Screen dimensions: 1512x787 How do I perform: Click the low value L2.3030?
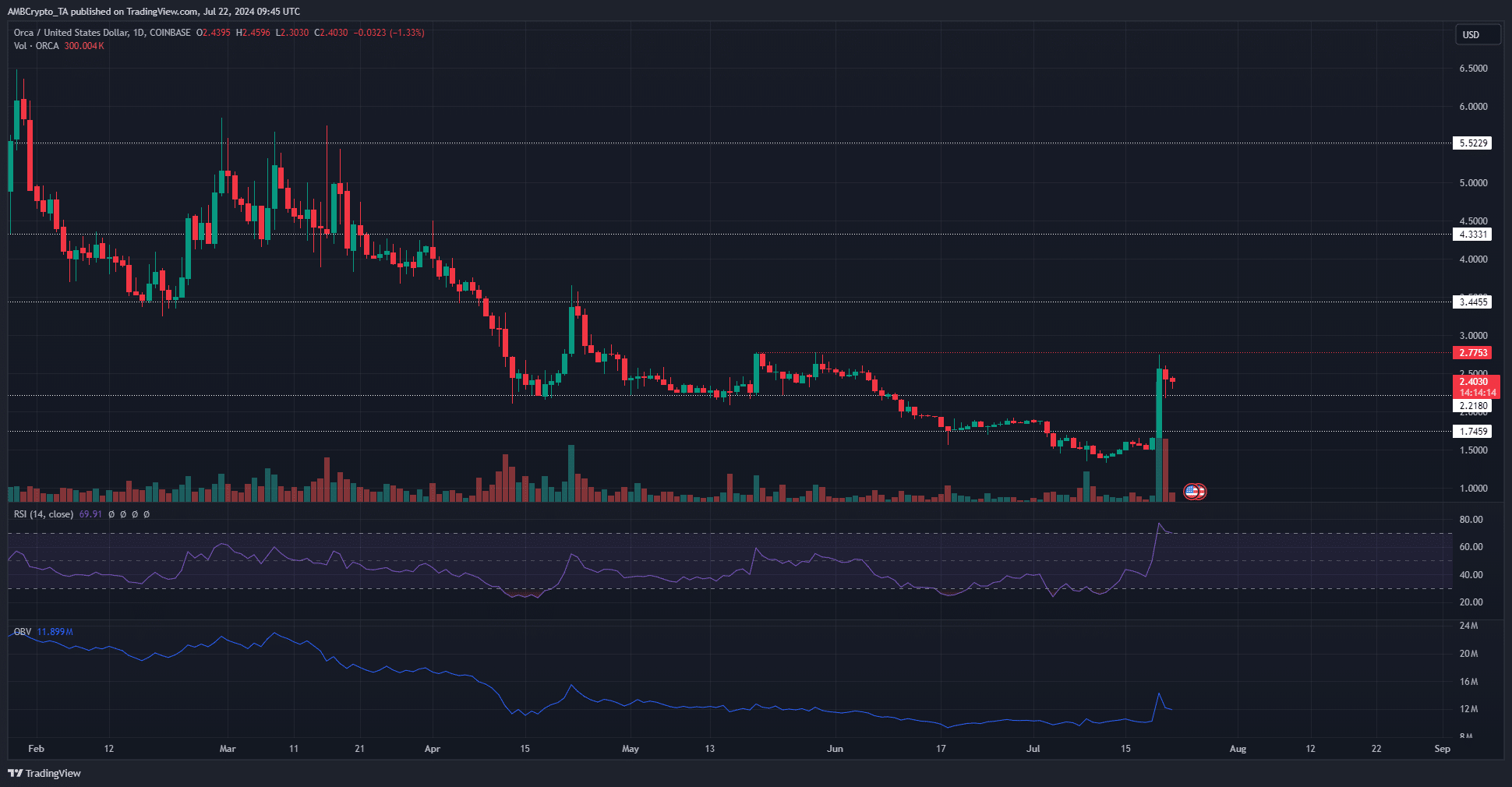point(292,33)
